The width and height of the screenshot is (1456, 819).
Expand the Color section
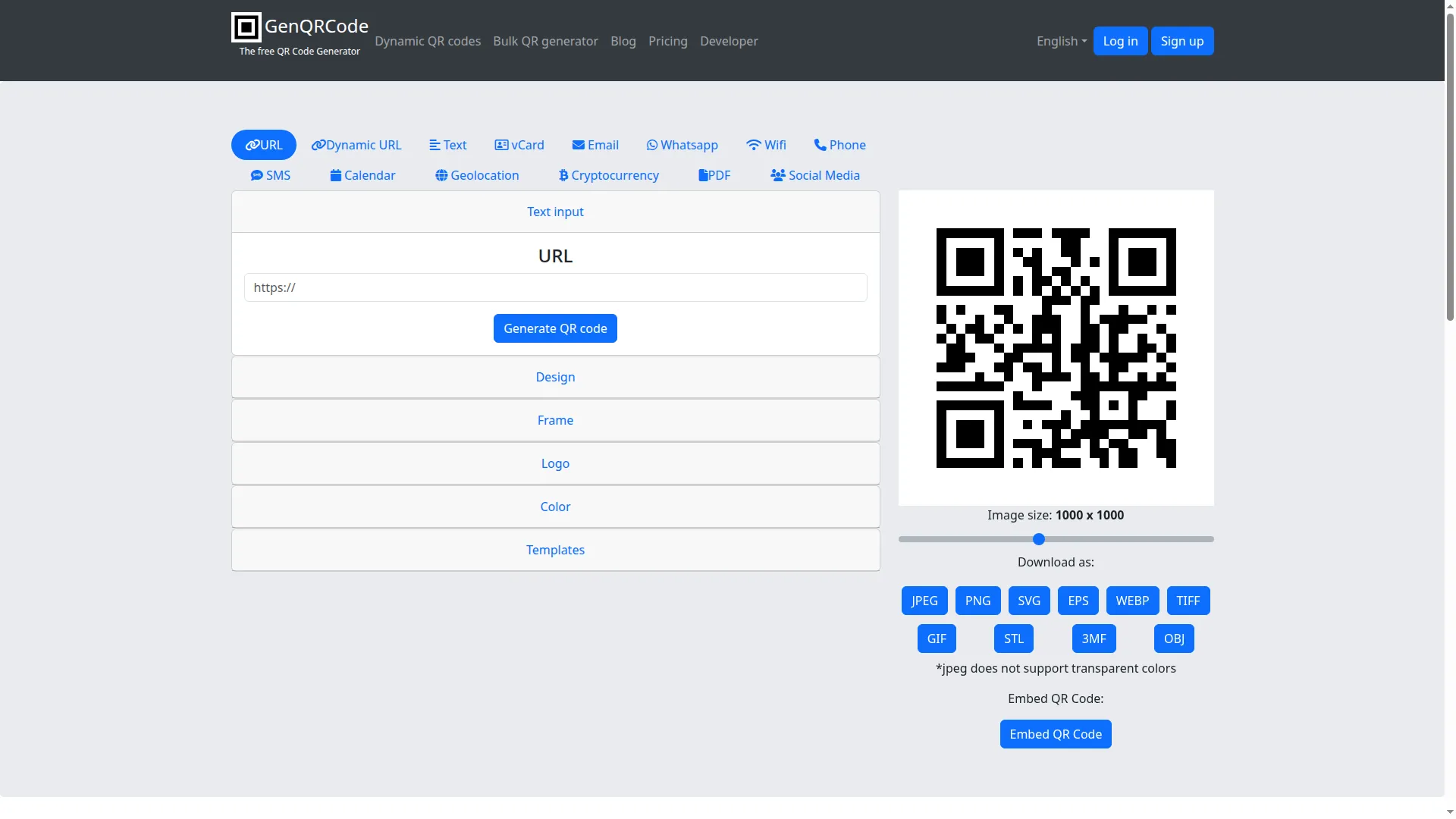coord(556,507)
